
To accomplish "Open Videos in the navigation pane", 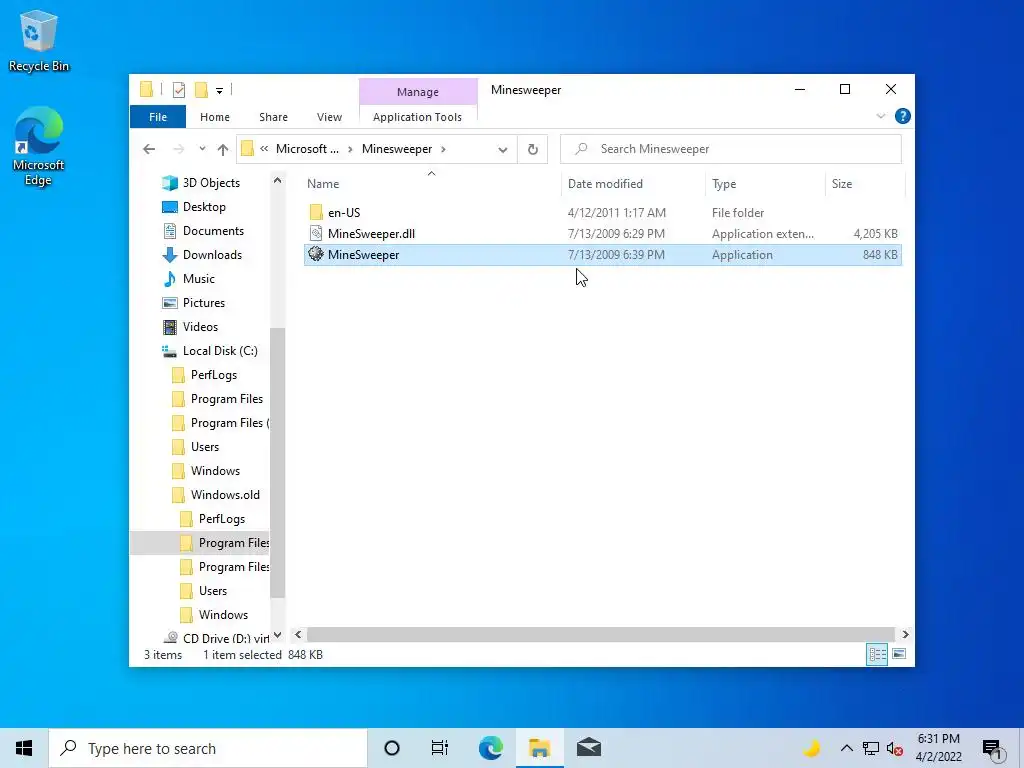I will coord(190,327).
